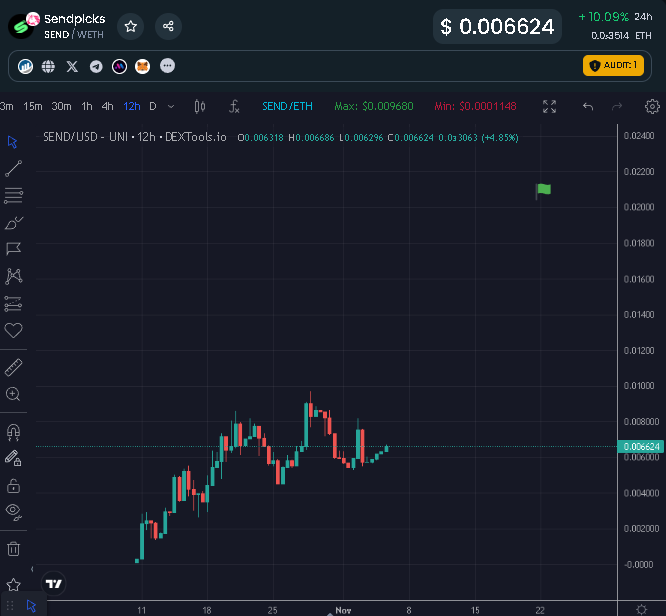Image resolution: width=666 pixels, height=616 pixels.
Task: Open the token chart info icon
Action: point(25,66)
